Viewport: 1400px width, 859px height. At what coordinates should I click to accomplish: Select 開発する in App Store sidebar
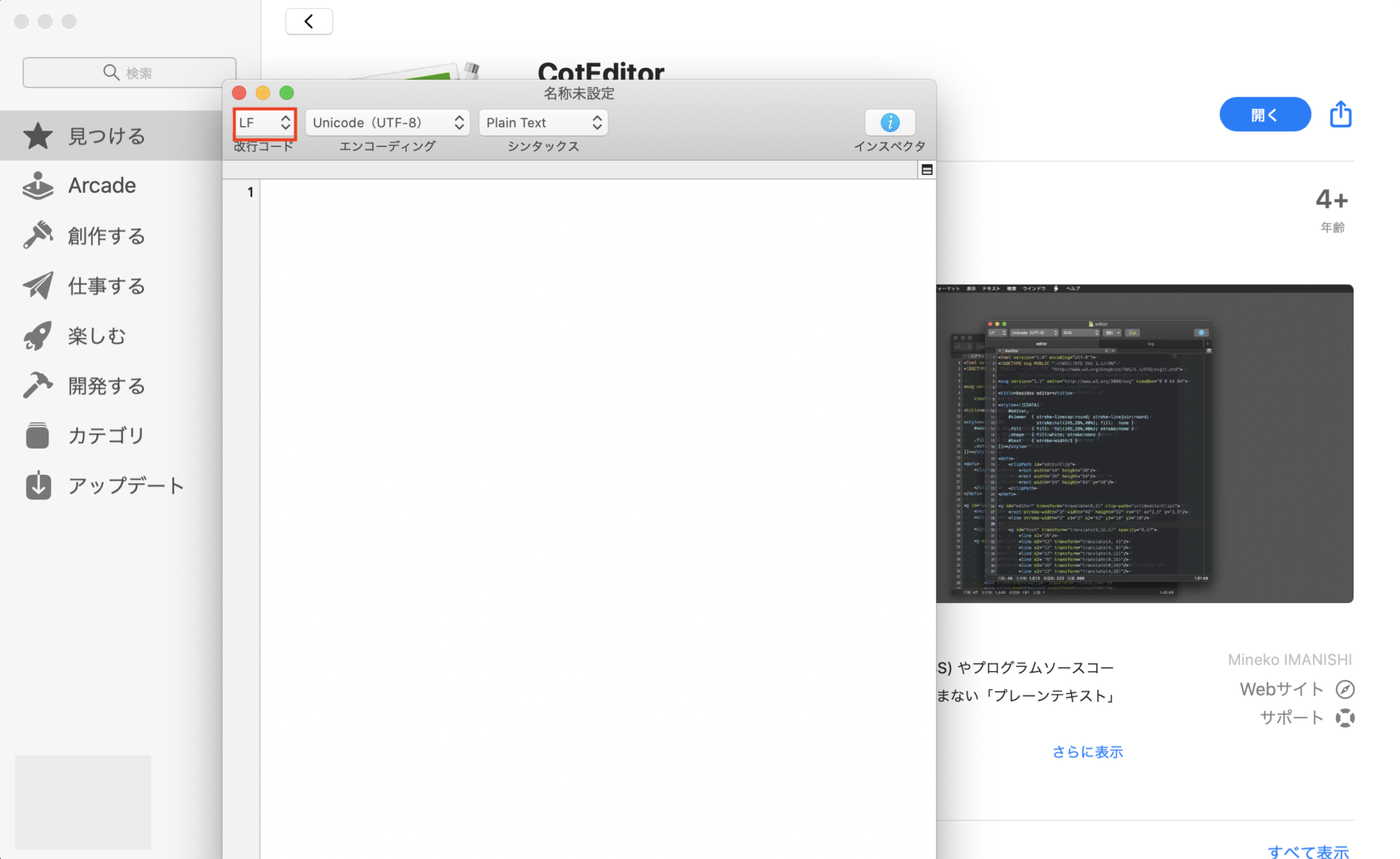(111, 386)
